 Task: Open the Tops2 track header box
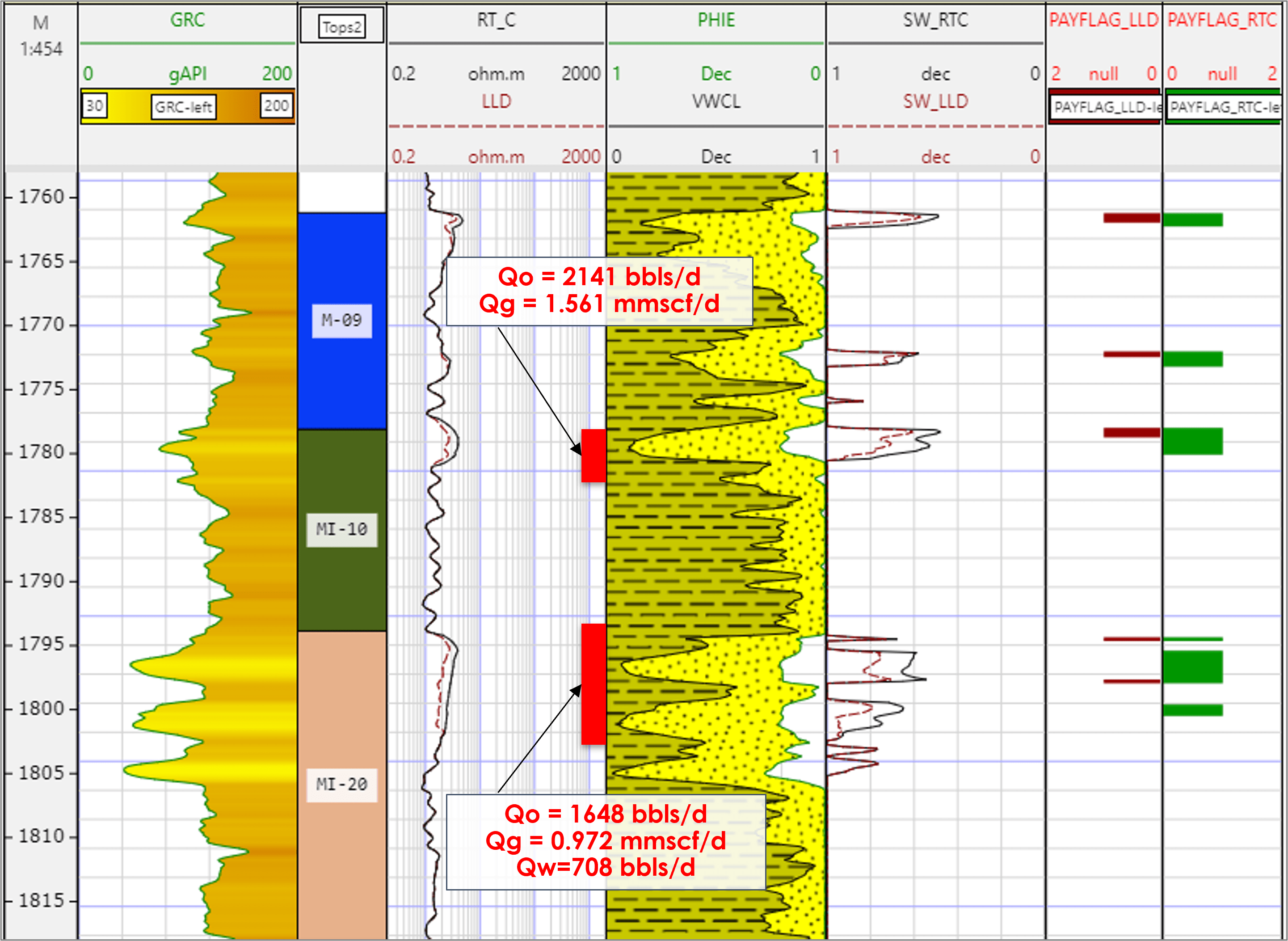pos(342,26)
